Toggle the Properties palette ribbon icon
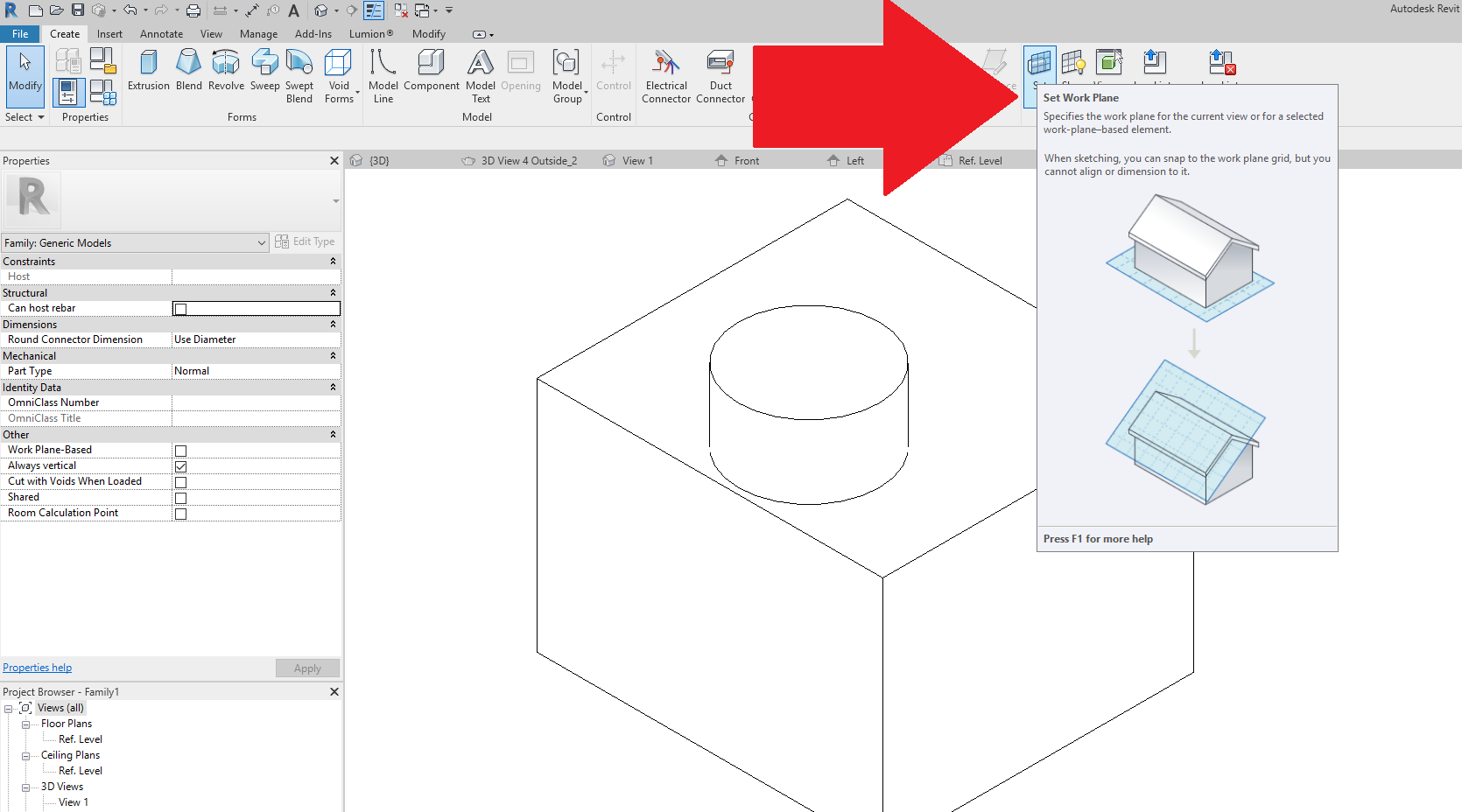The width and height of the screenshot is (1462, 812). (x=68, y=92)
